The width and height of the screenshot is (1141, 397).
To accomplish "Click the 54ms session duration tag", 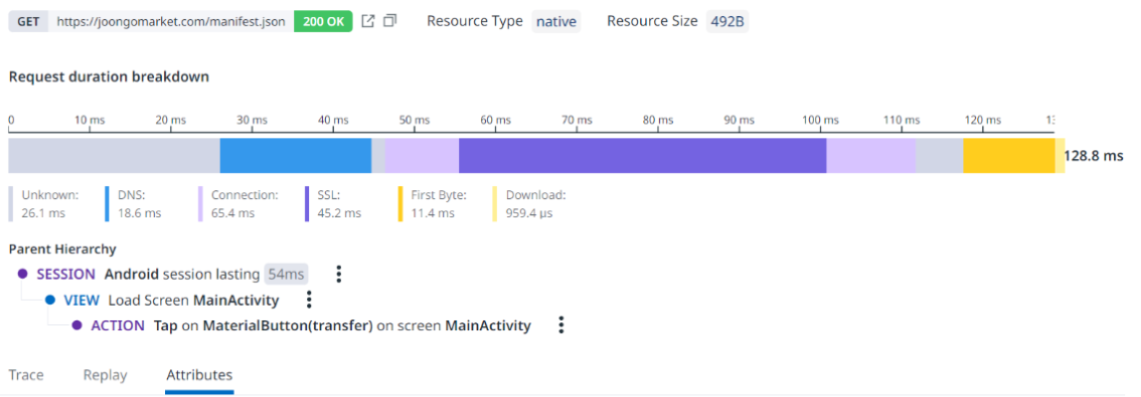I will coord(286,274).
